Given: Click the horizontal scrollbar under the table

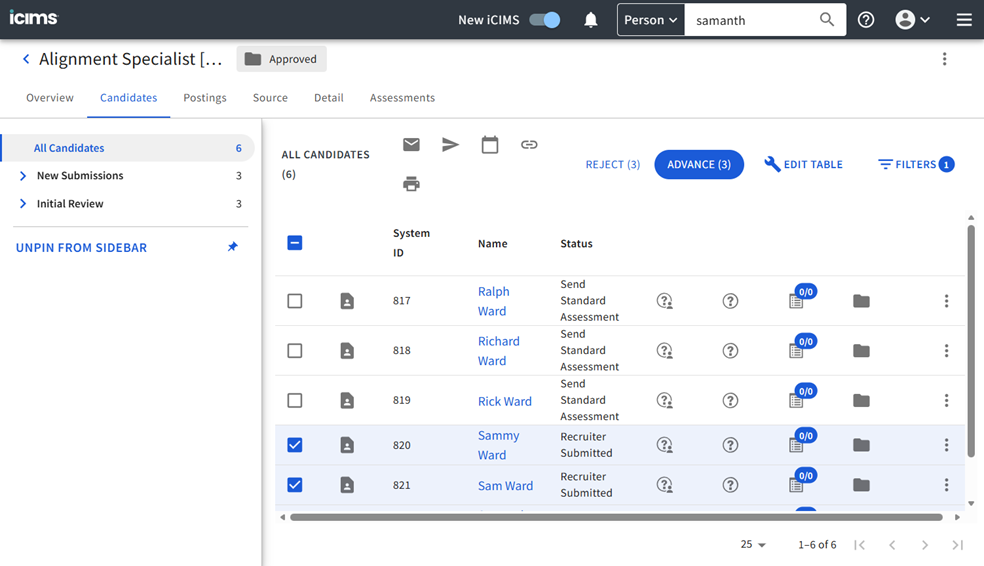Looking at the screenshot, I should [615, 517].
